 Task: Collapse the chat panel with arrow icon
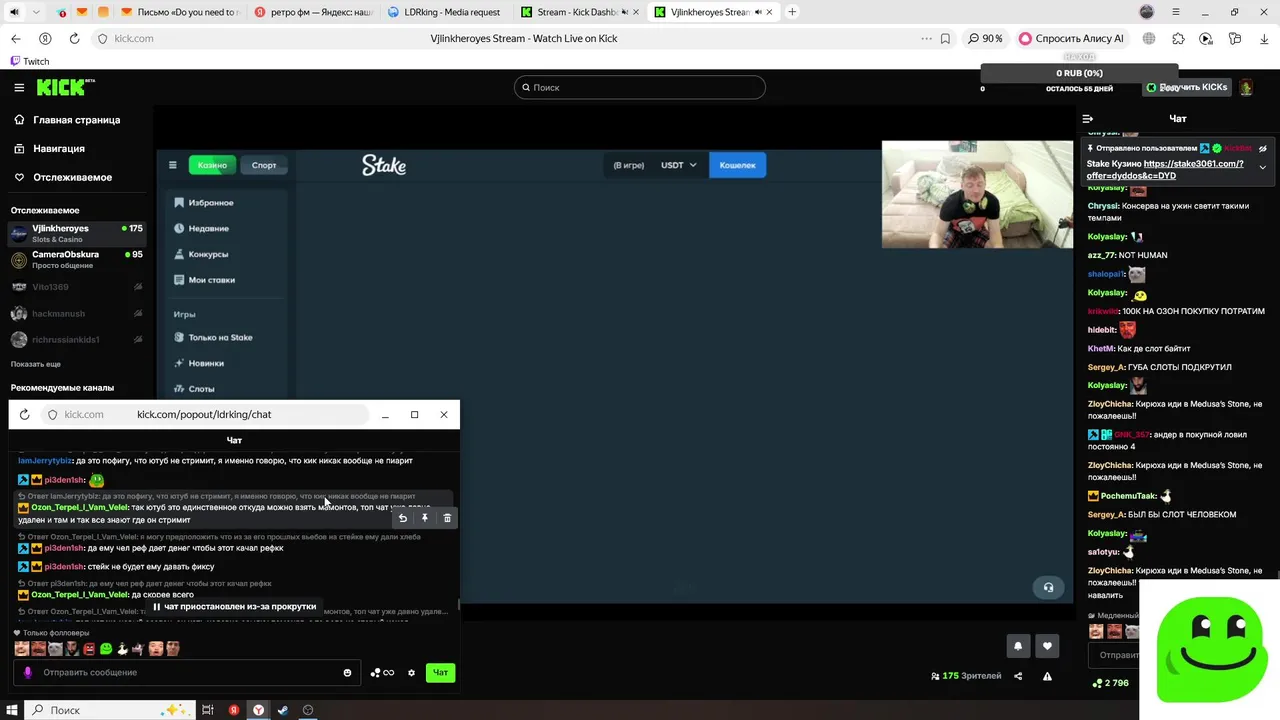(x=1088, y=118)
